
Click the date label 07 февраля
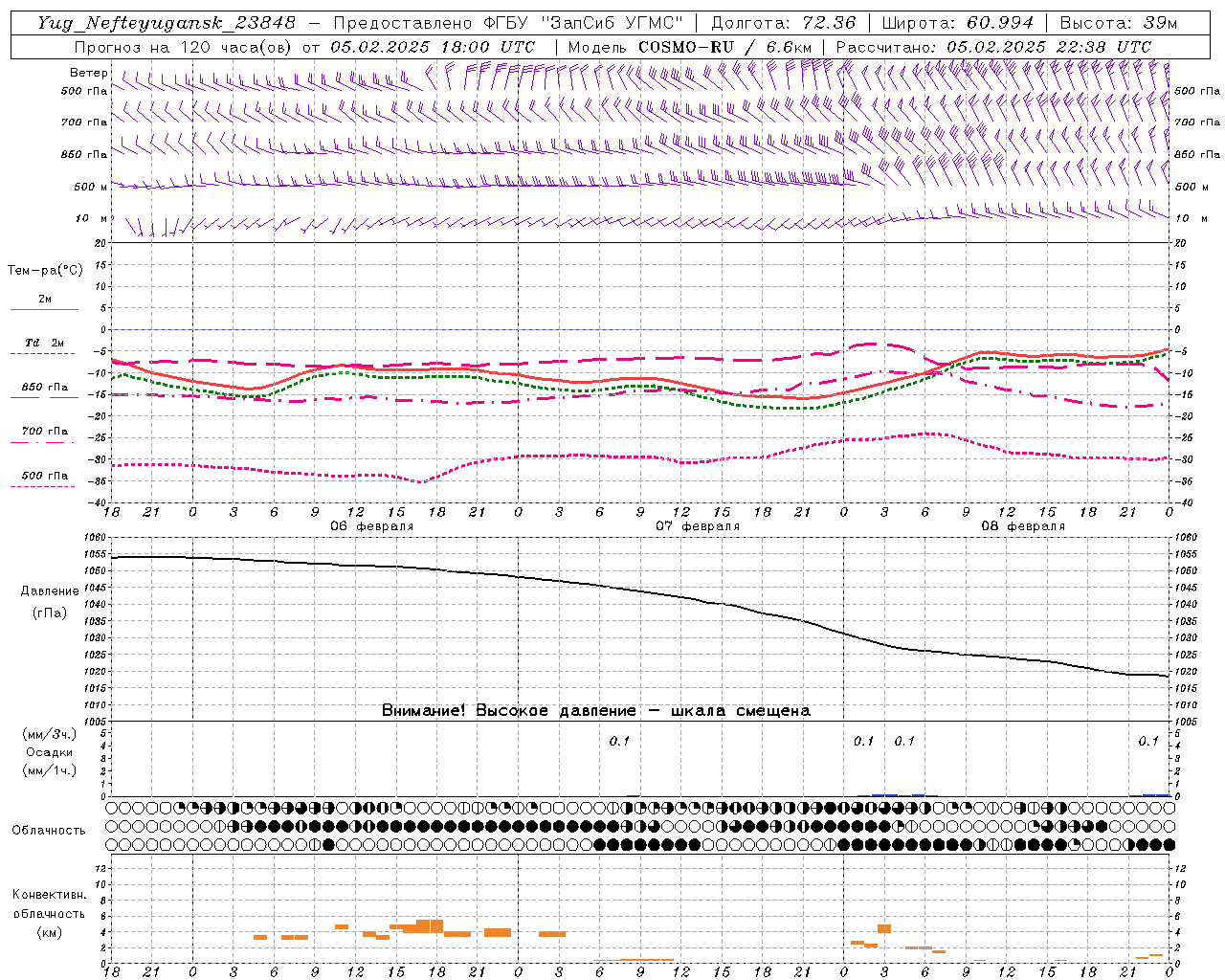tap(698, 526)
